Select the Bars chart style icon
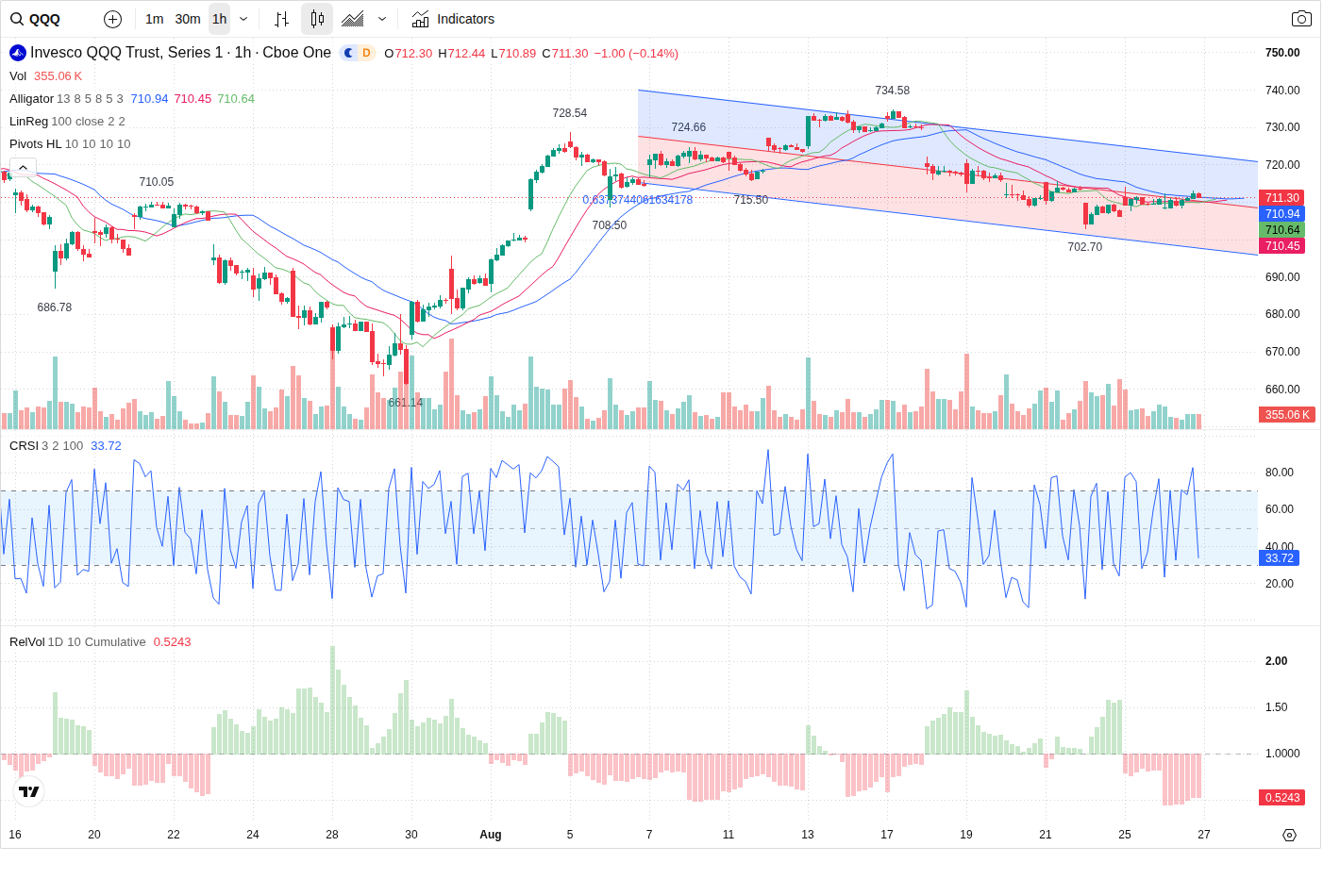This screenshot has height=896, width=1340. click(x=281, y=19)
